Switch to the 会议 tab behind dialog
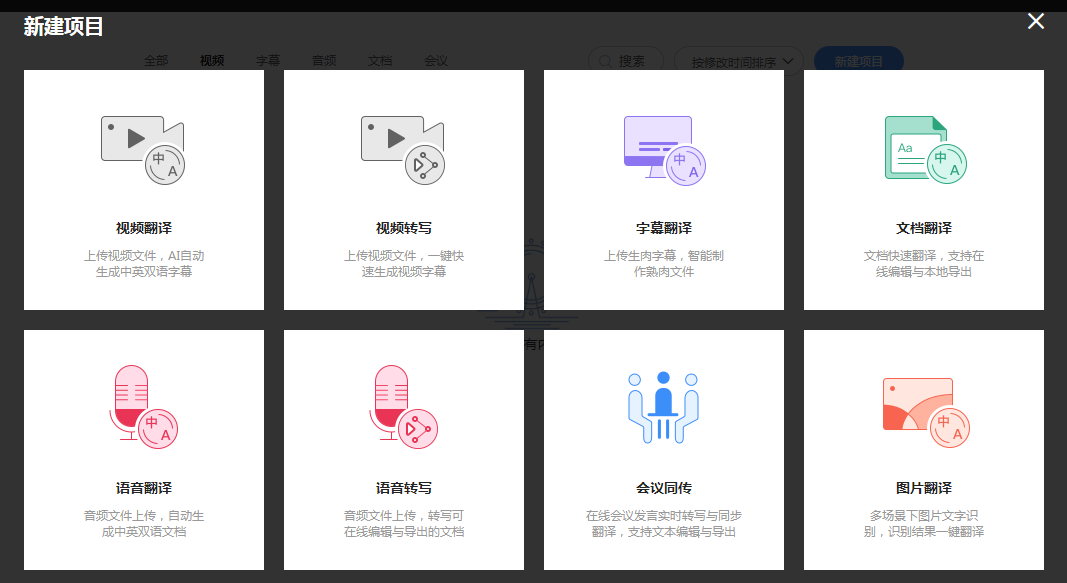1067x583 pixels. point(436,61)
